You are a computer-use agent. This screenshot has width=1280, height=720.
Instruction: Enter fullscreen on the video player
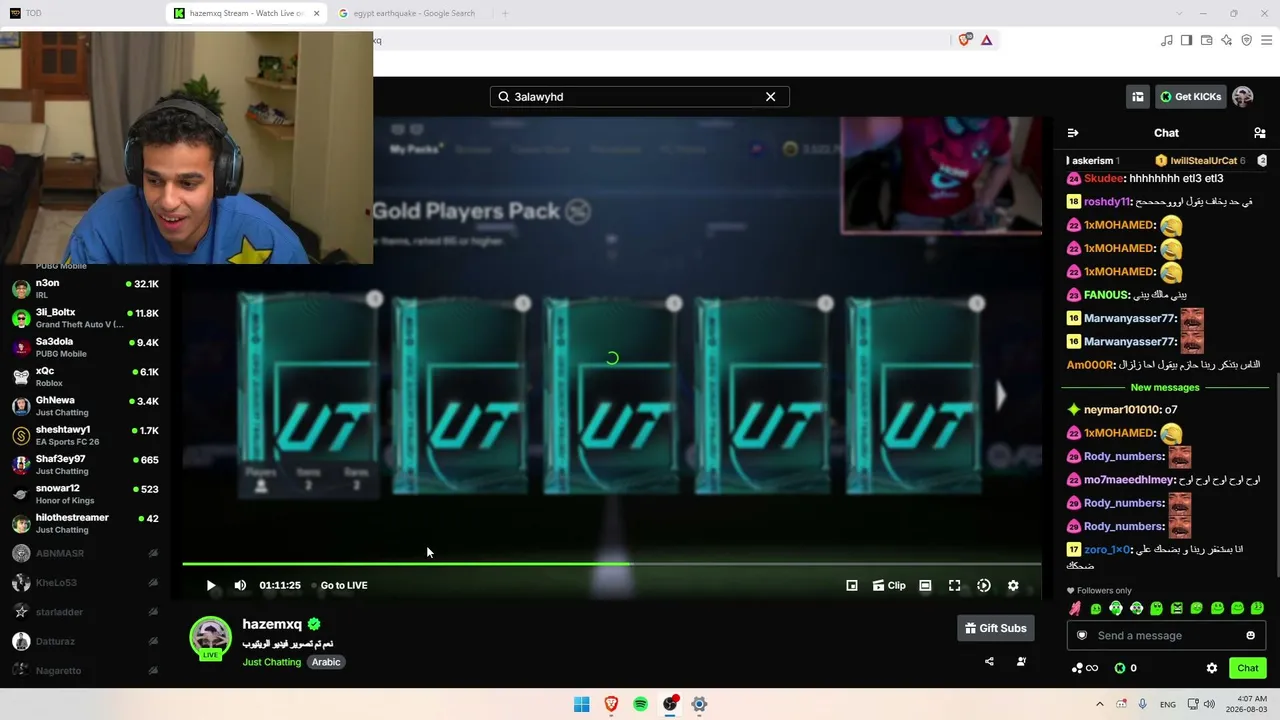(955, 585)
